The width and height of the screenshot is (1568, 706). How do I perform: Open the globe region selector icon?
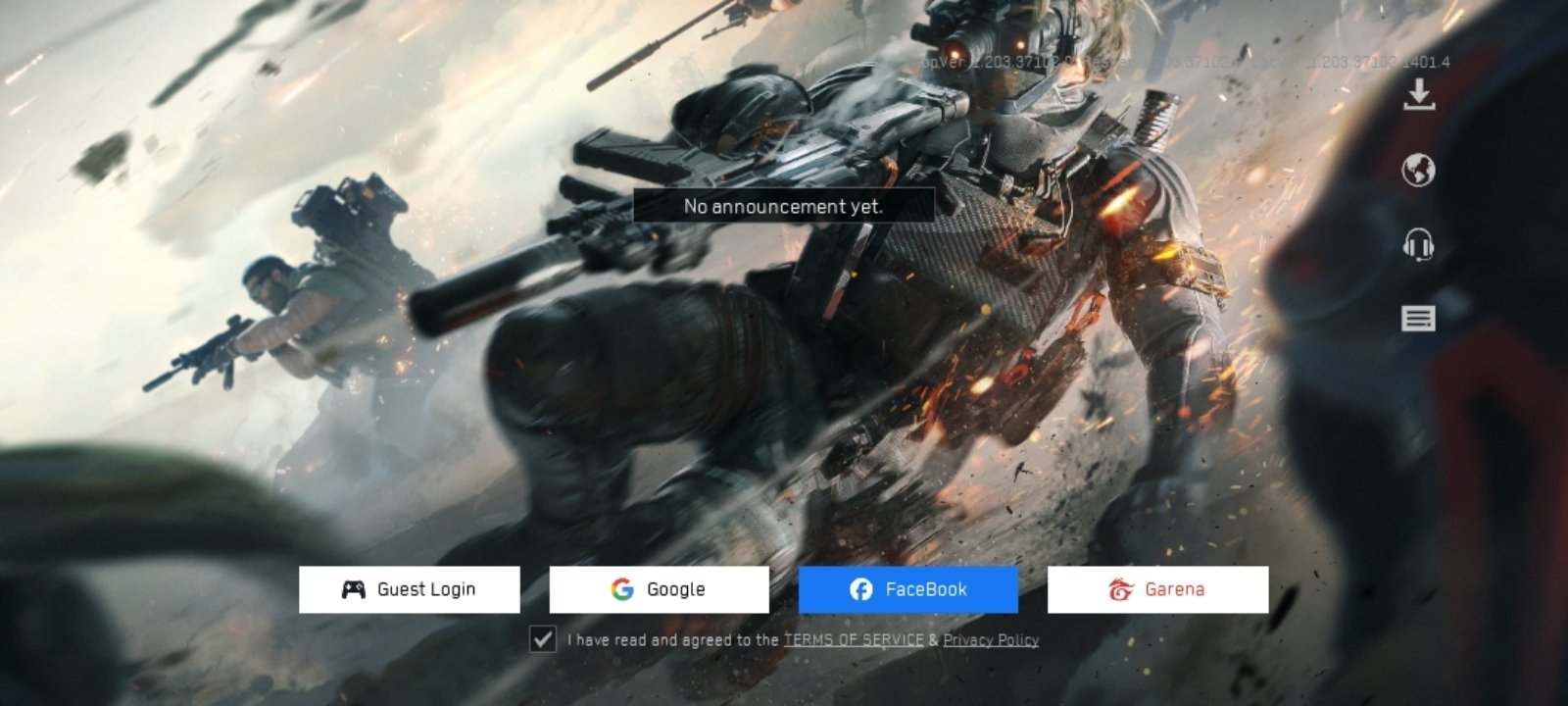(1418, 171)
